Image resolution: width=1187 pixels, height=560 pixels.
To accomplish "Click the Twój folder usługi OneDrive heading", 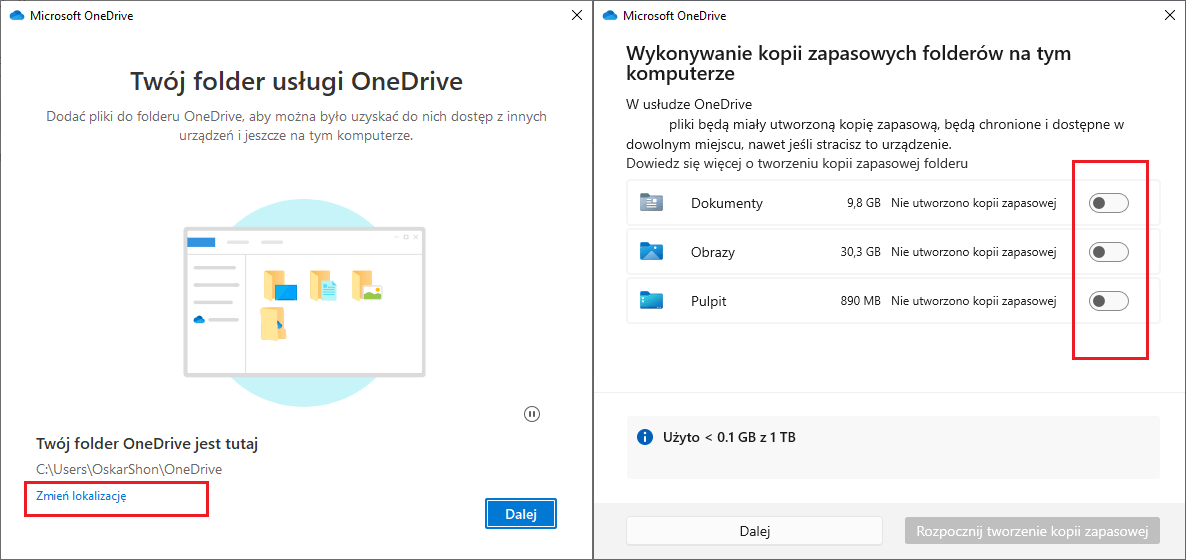I will point(296,82).
